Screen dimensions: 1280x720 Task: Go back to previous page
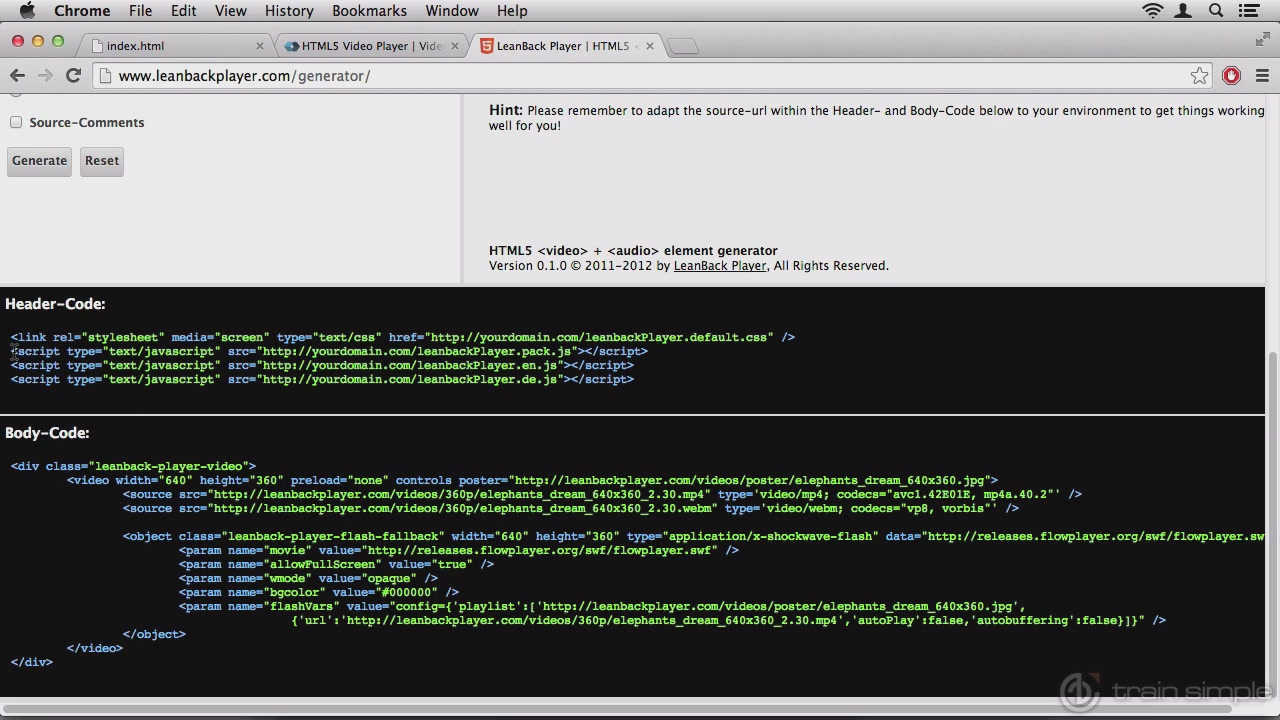coord(17,76)
